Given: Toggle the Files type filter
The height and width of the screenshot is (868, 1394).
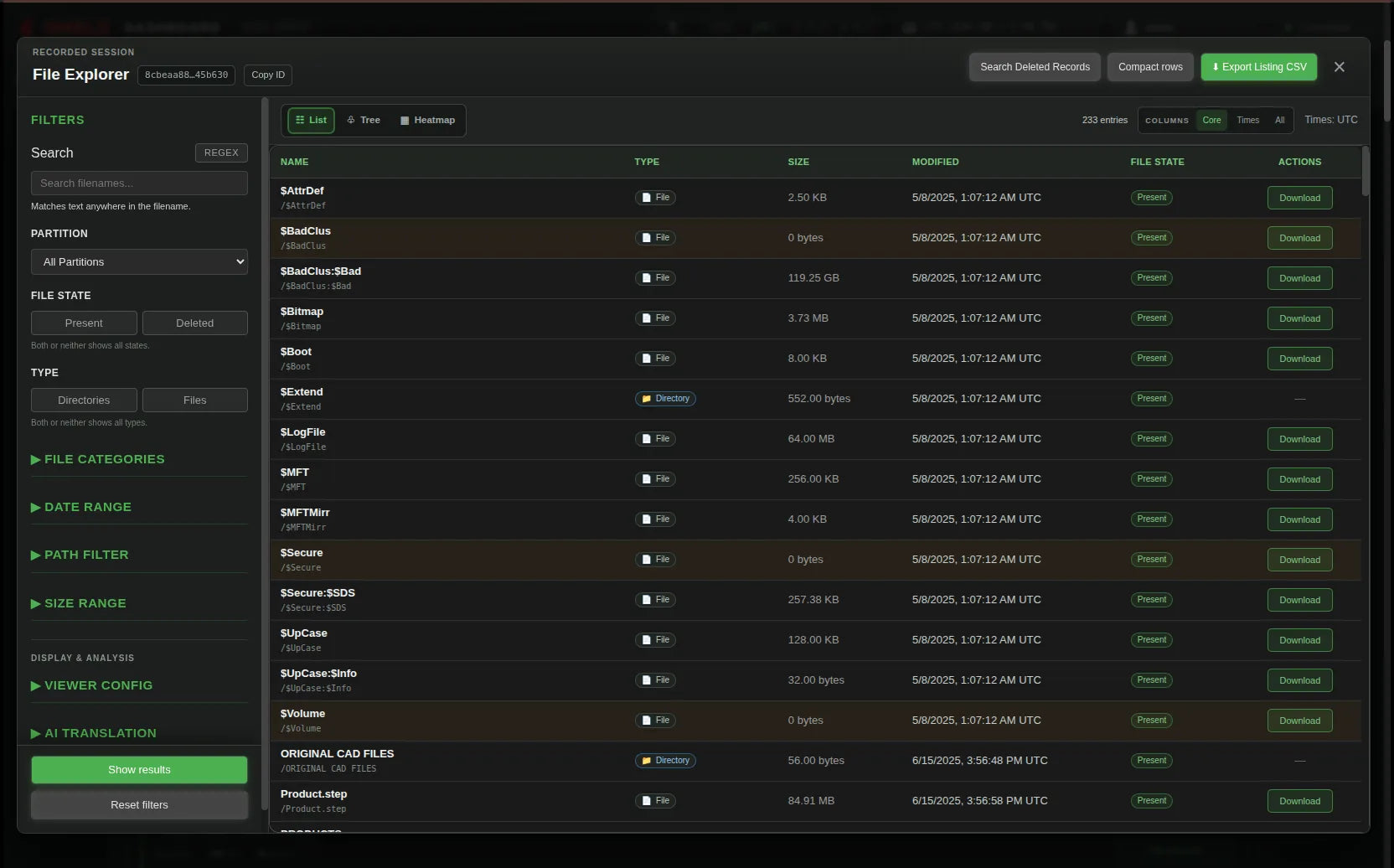Looking at the screenshot, I should click(195, 400).
